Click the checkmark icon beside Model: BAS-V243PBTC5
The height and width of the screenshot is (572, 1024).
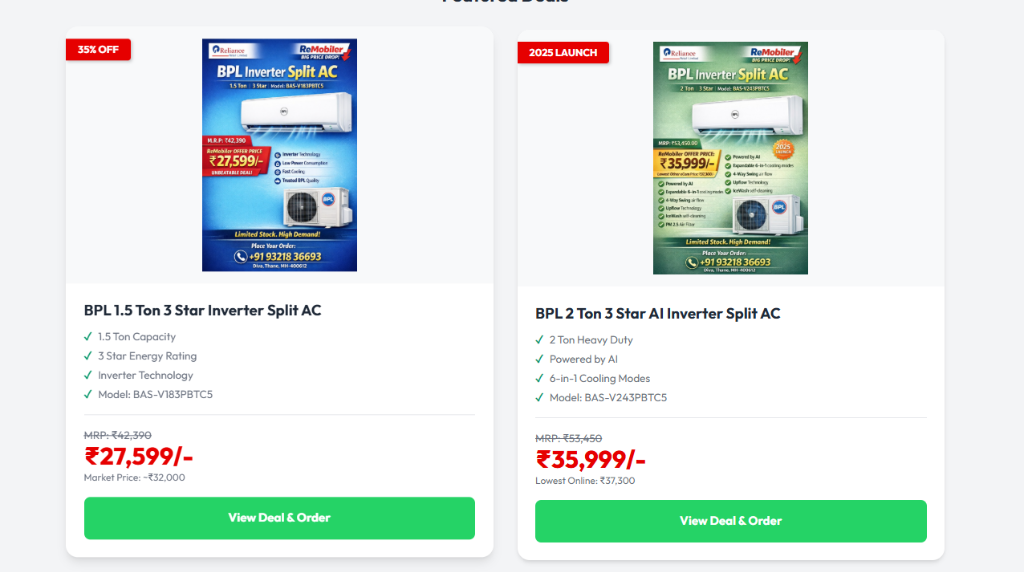539,397
